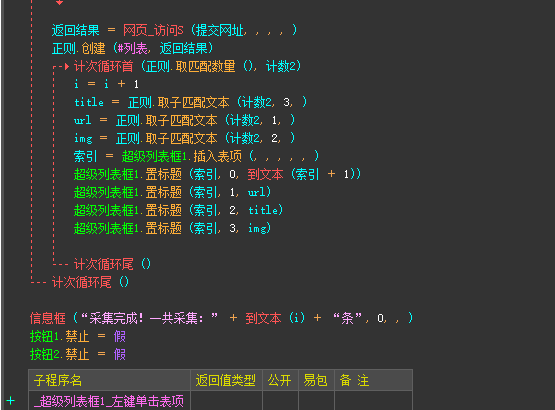The height and width of the screenshot is (410, 555).
Task: Click the line i = i + 1
Action: point(106,84)
